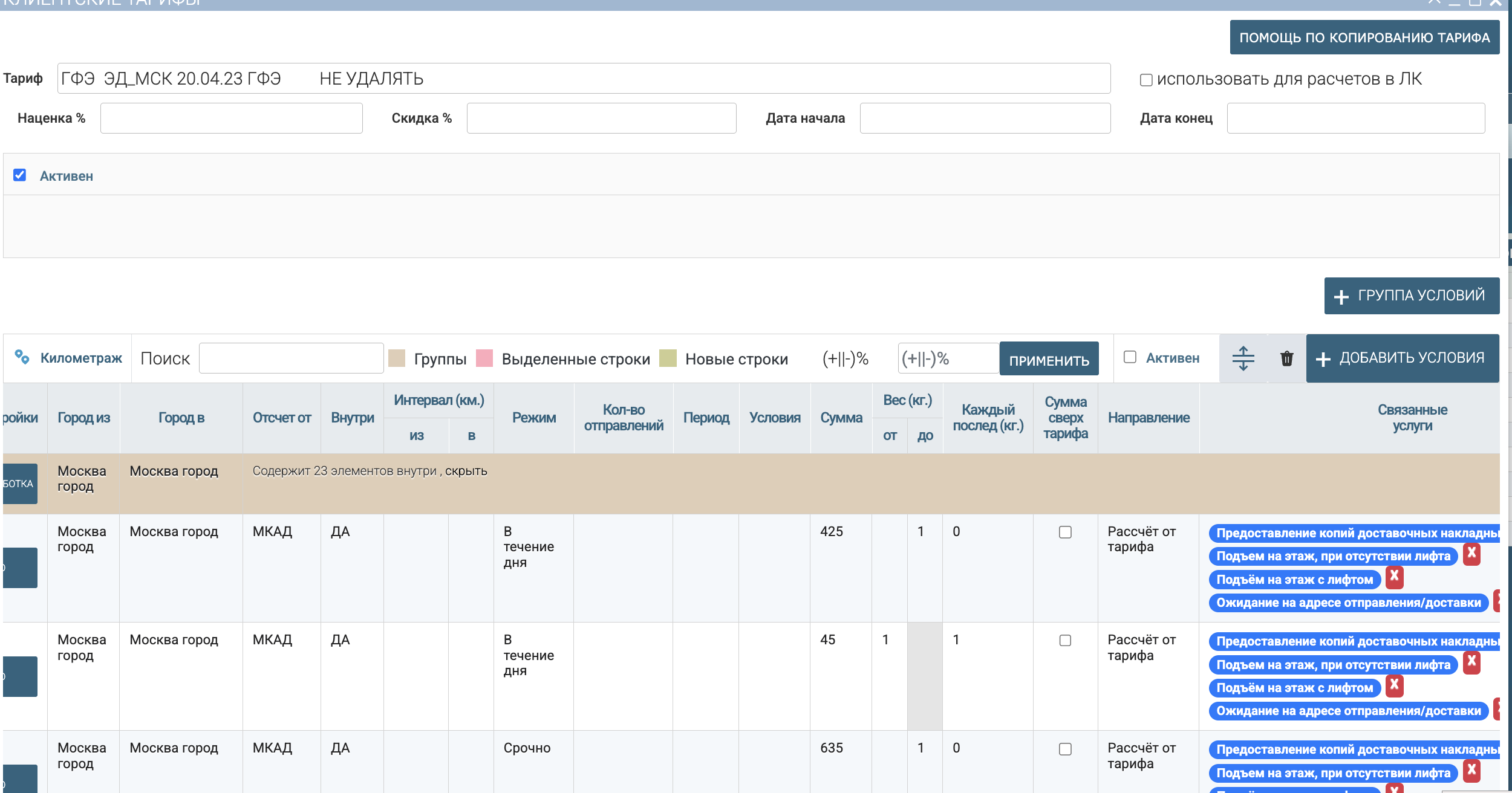Click the ДОБАВИТЬ УСЛОВИЯ button
Image resolution: width=1512 pixels, height=793 pixels.
(1403, 358)
